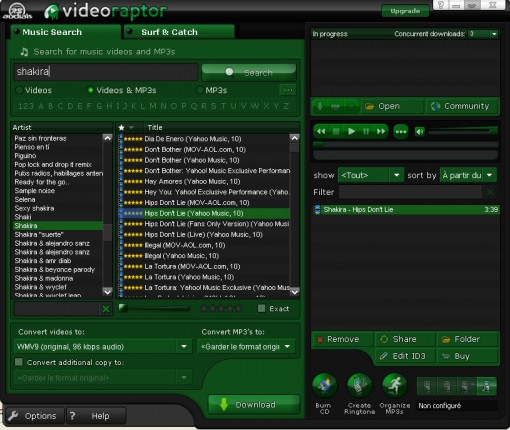The image size is (510, 430).
Task: Select the Videos & MP3s radio button
Action: coord(90,90)
